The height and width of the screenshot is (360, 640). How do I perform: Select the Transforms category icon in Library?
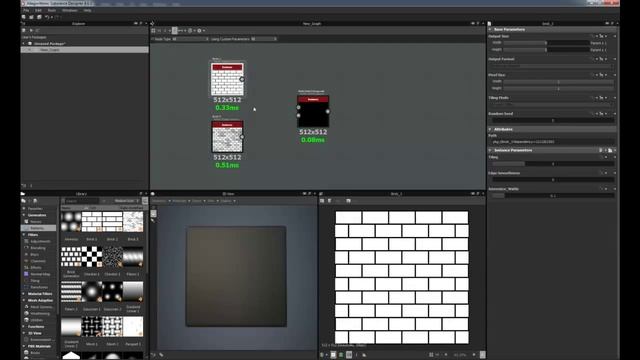click(x=27, y=287)
